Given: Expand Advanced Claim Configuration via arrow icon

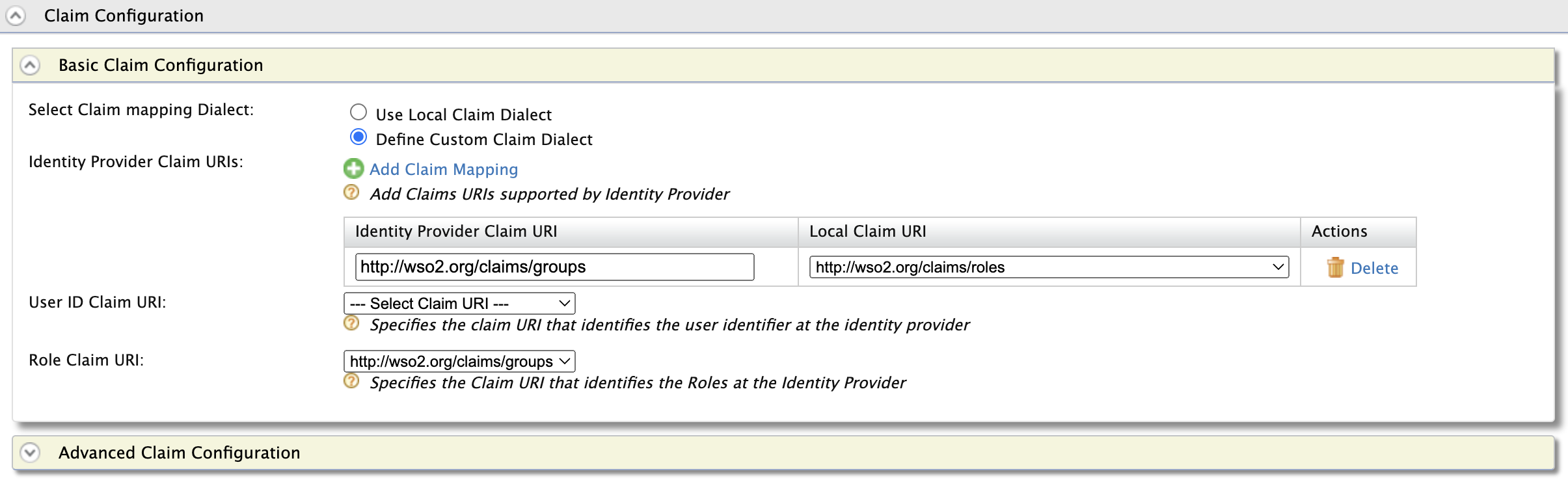Looking at the screenshot, I should point(30,453).
